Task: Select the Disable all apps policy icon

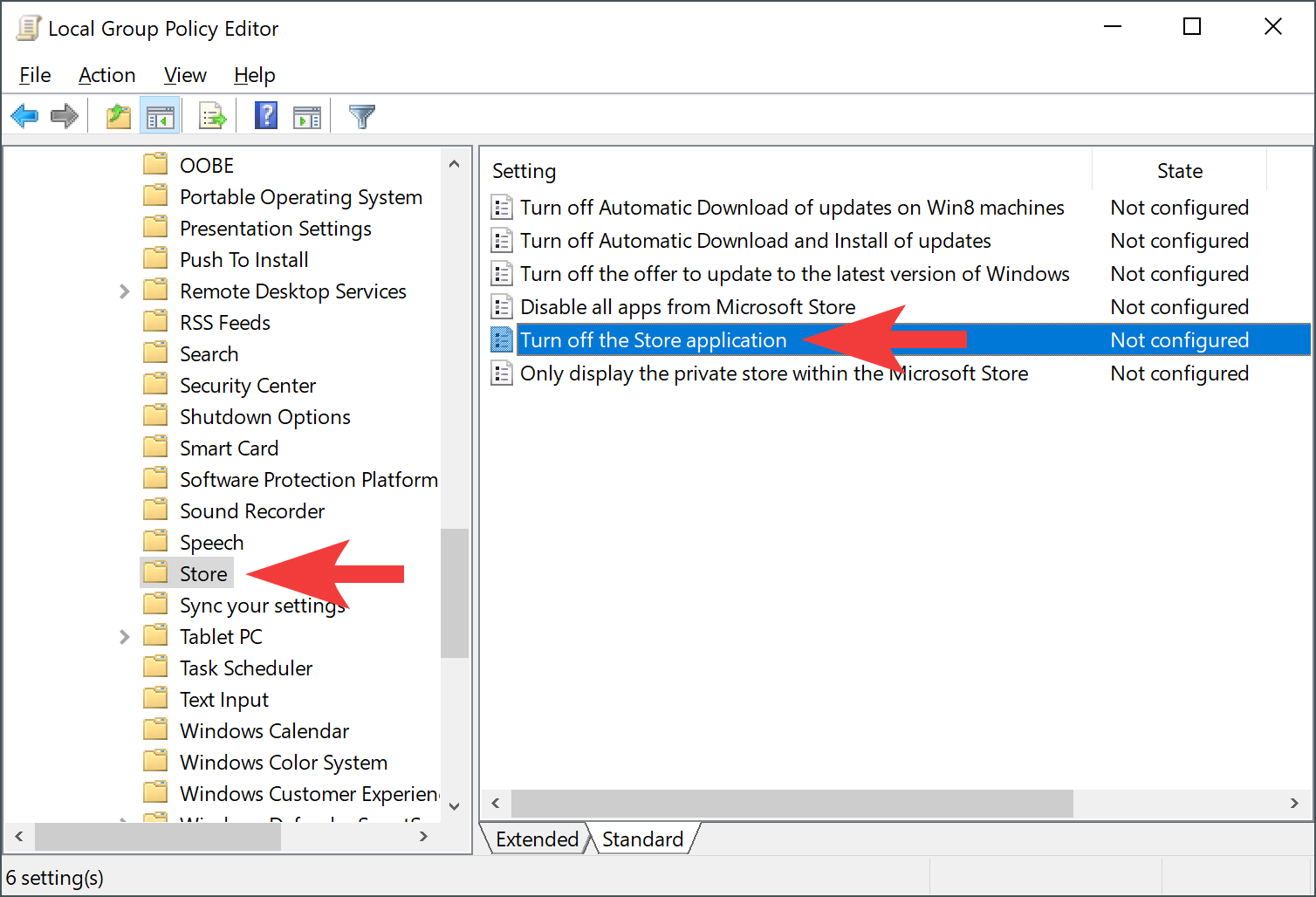Action: coord(502,307)
